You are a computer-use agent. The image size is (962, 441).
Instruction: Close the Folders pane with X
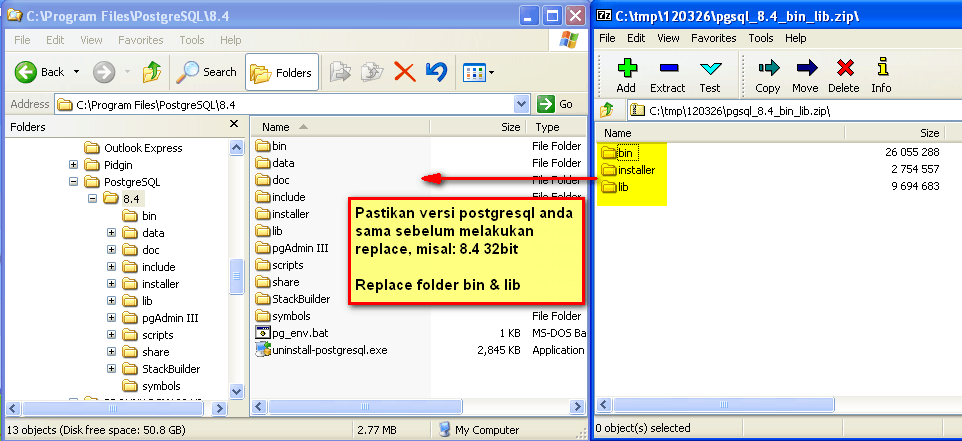pos(234,124)
